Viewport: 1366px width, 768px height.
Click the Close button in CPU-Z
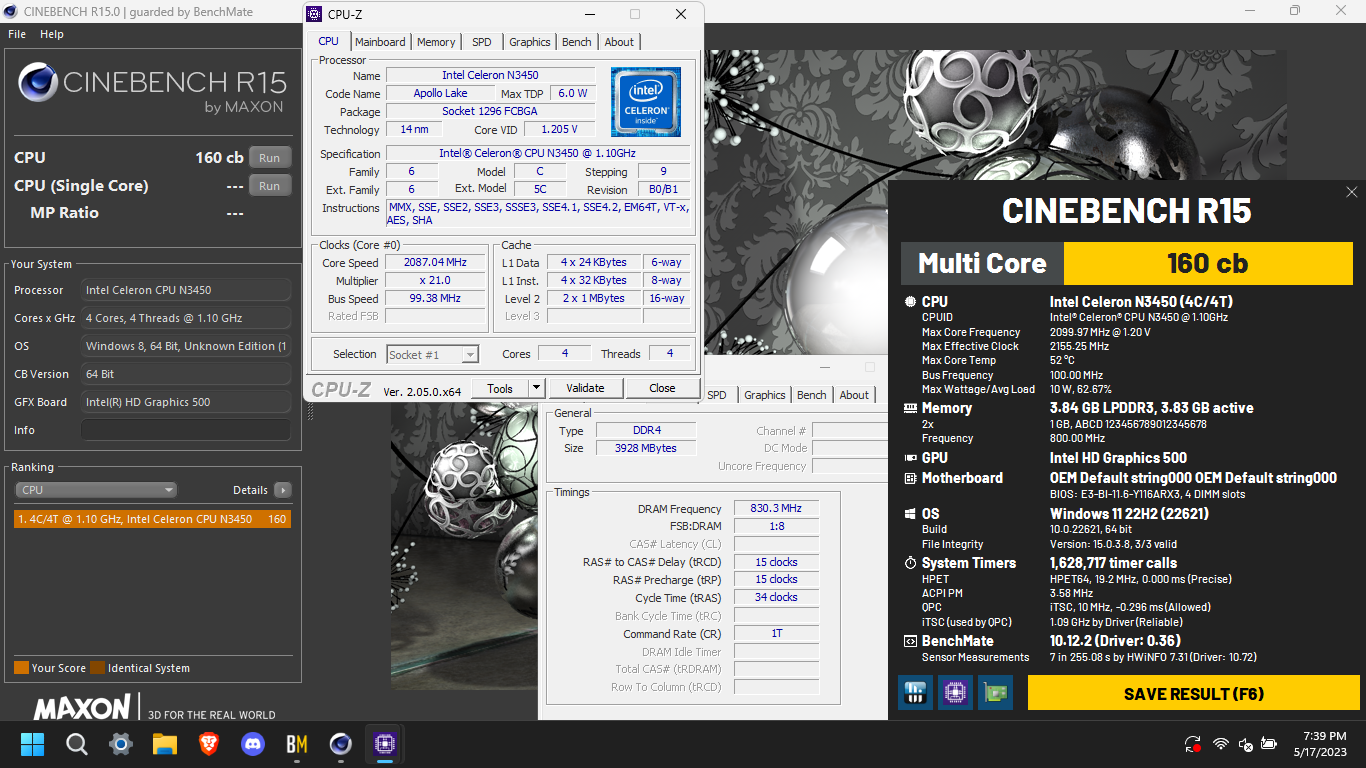click(x=662, y=388)
